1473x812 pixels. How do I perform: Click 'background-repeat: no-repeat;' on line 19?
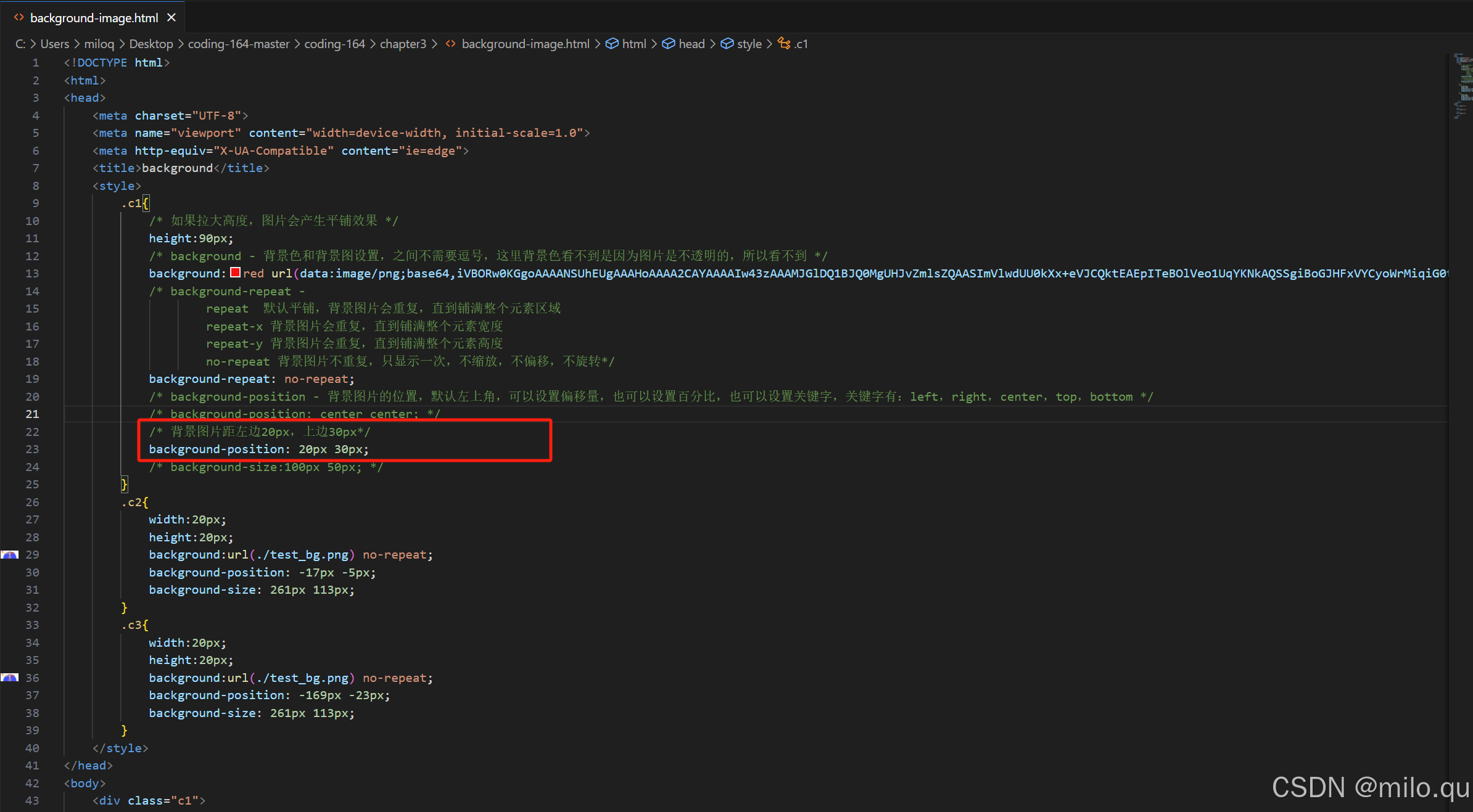tap(252, 379)
